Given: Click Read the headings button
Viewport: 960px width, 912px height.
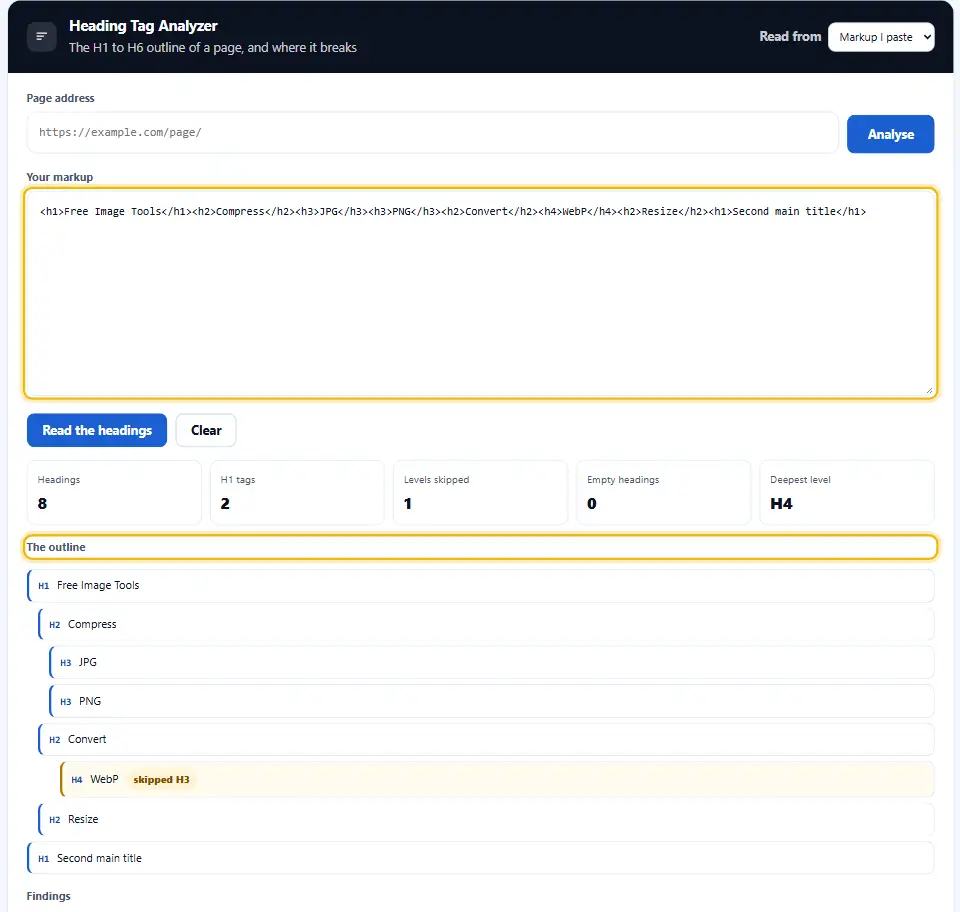Looking at the screenshot, I should (97, 430).
